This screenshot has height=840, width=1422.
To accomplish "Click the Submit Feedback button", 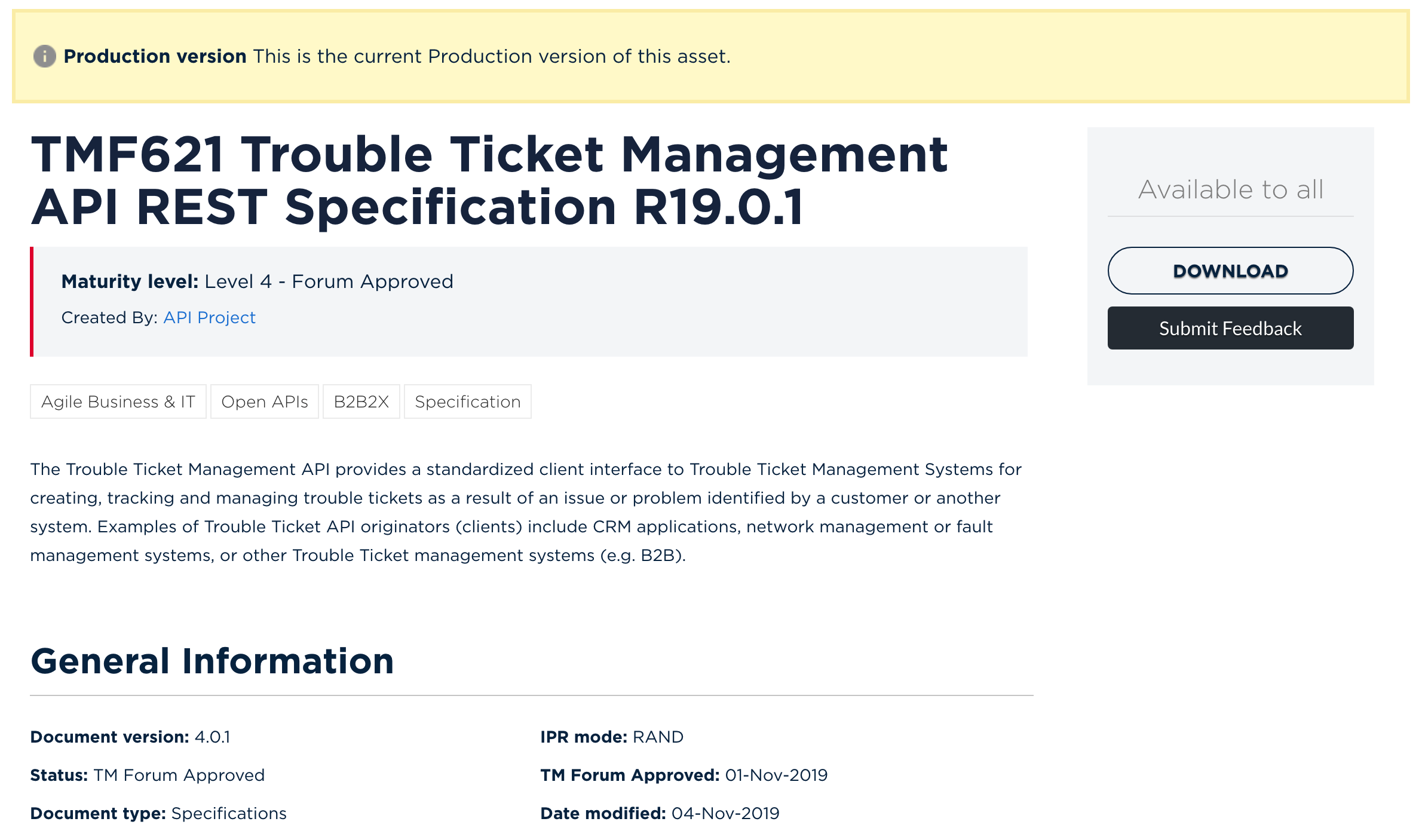I will 1230,328.
